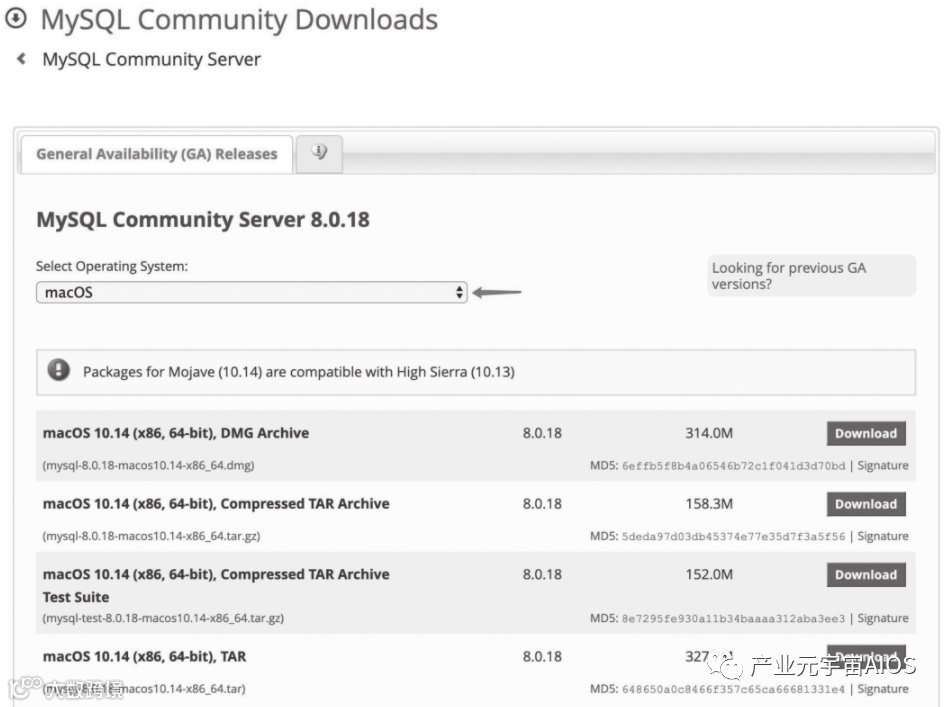Open Signature link for DMG Archive row

point(882,465)
